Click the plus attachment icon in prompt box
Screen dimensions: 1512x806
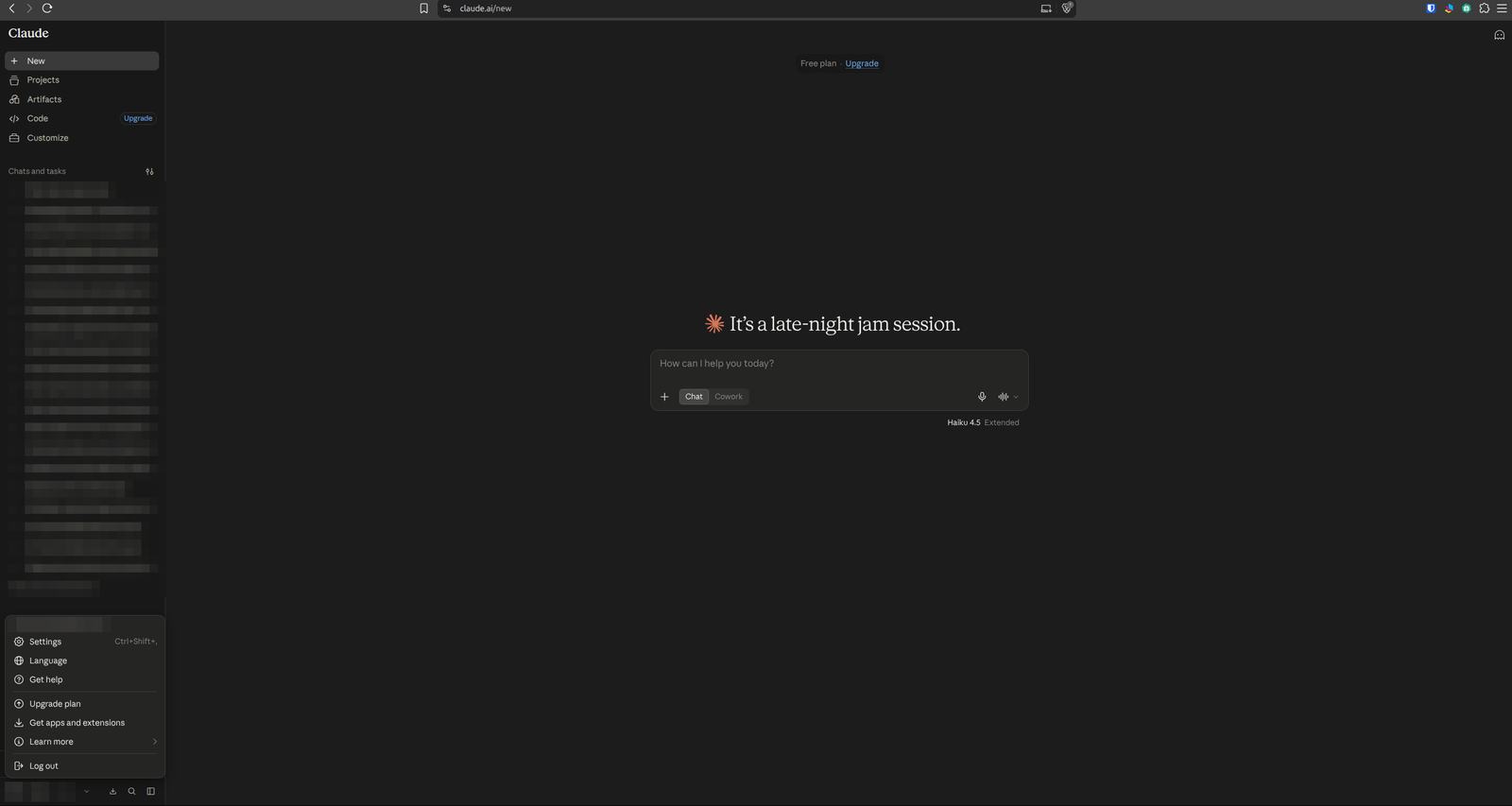pos(664,397)
